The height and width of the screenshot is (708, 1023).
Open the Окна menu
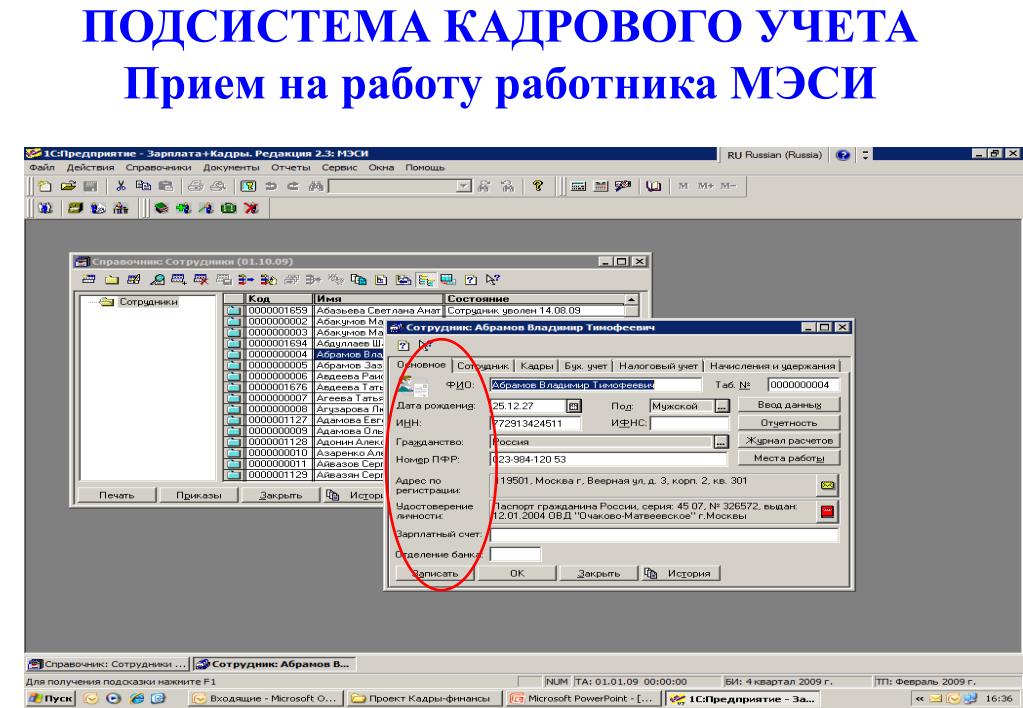[381, 168]
